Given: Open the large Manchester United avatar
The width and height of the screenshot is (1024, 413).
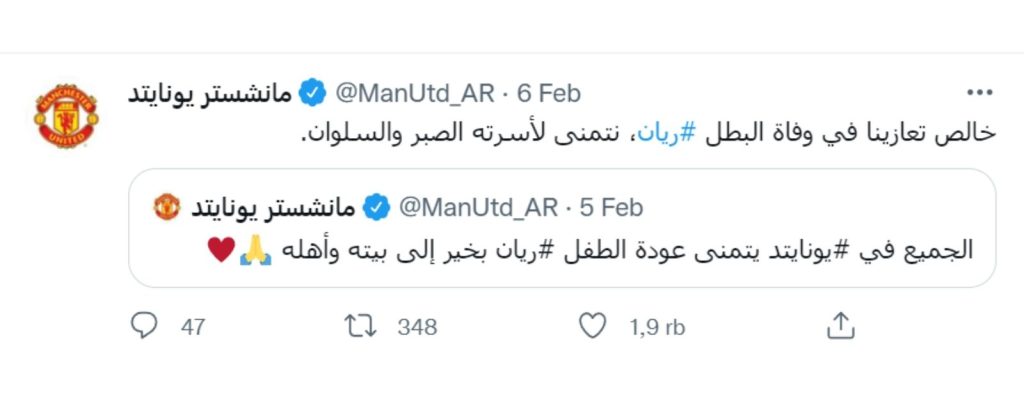Looking at the screenshot, I should click(66, 116).
